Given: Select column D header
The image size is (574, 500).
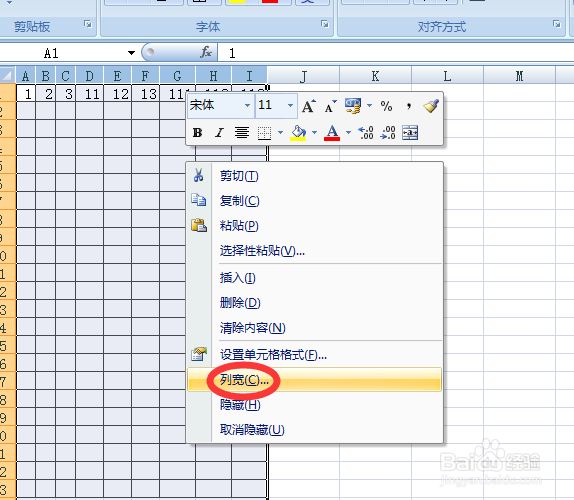Looking at the screenshot, I should (x=90, y=76).
